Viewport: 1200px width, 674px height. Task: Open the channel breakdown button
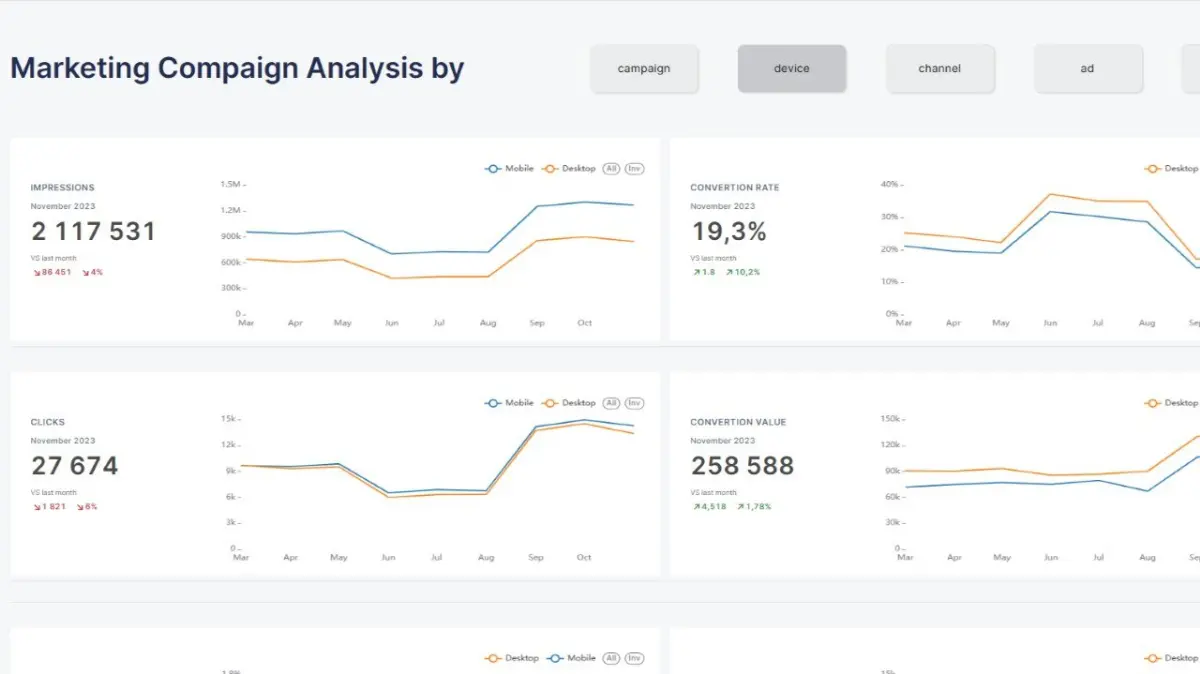(940, 69)
